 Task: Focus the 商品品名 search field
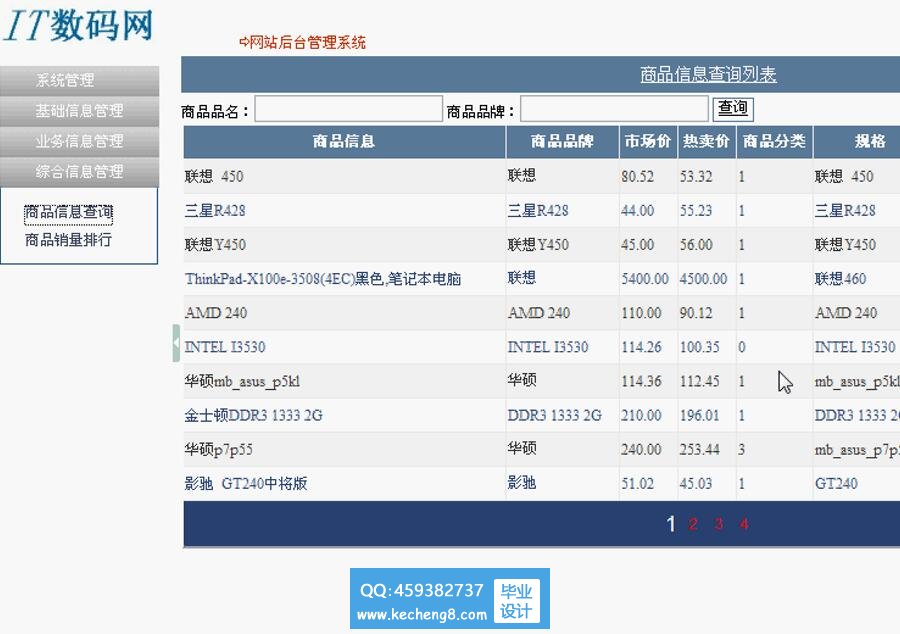[348, 109]
